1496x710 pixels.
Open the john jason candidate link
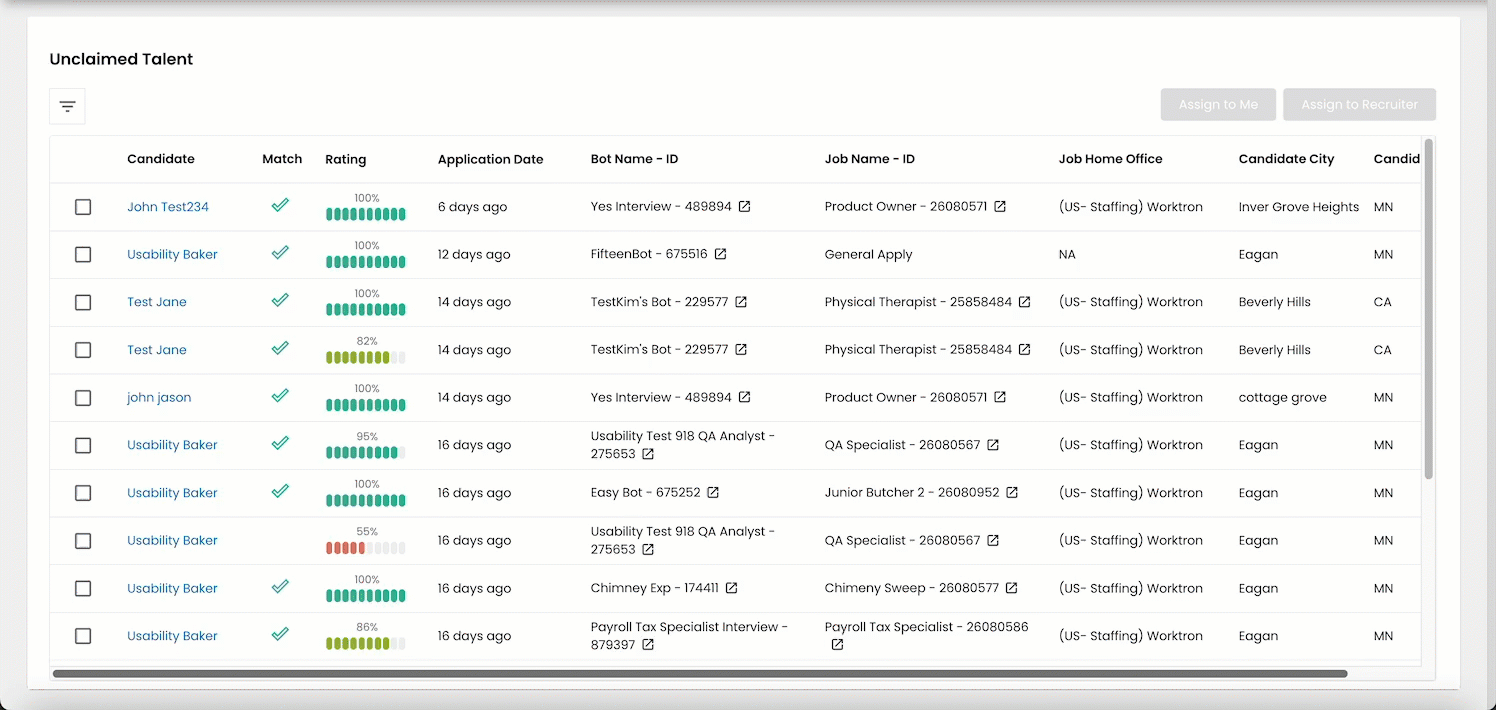click(x=159, y=398)
